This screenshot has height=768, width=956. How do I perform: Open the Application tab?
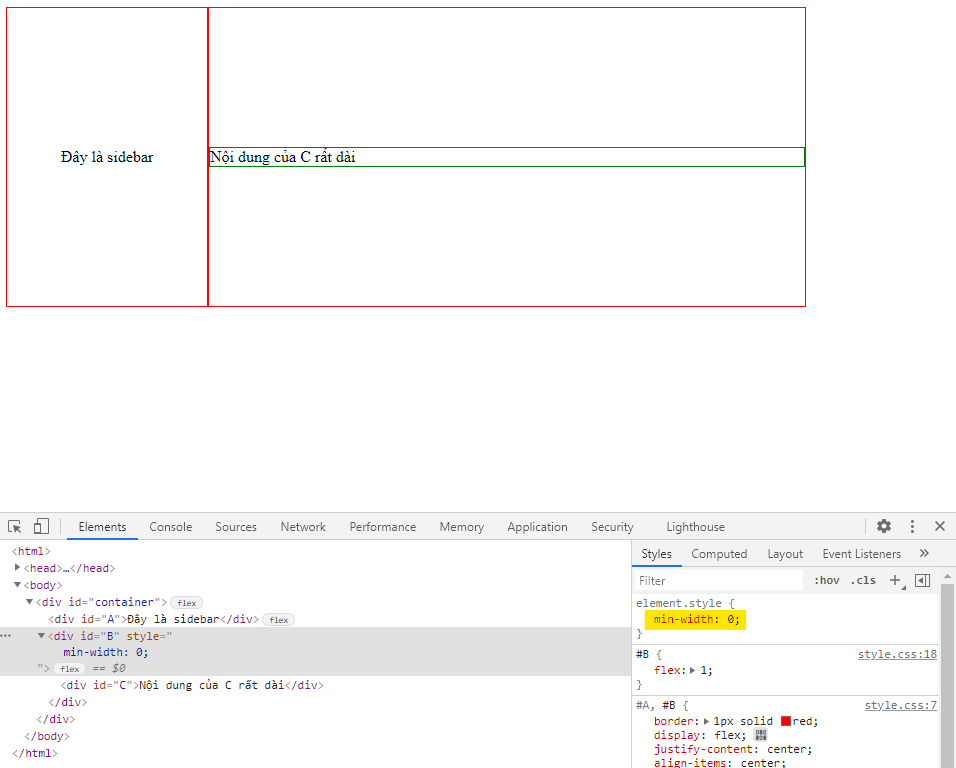[537, 527]
